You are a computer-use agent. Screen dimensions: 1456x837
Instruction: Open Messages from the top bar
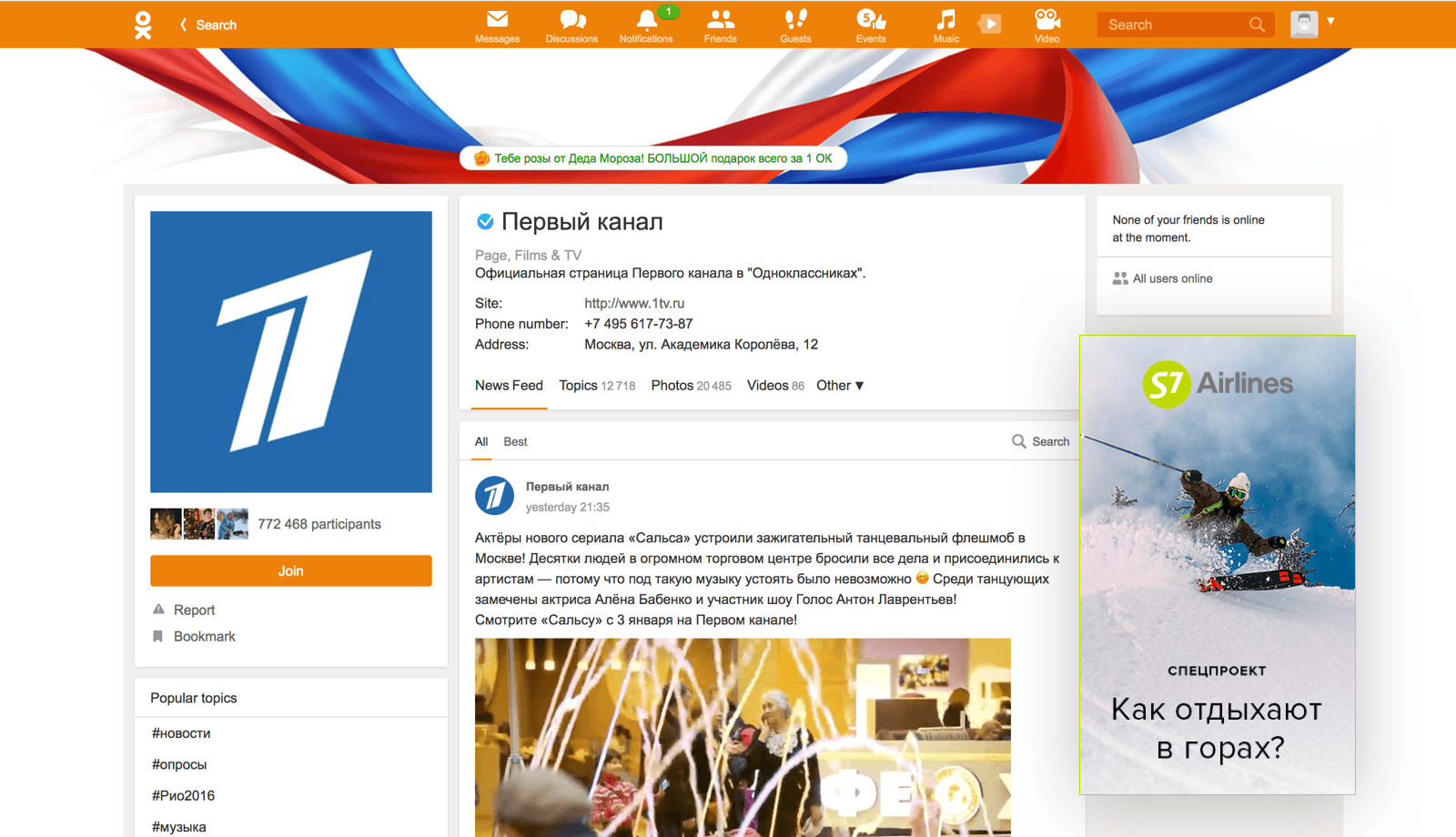(497, 25)
